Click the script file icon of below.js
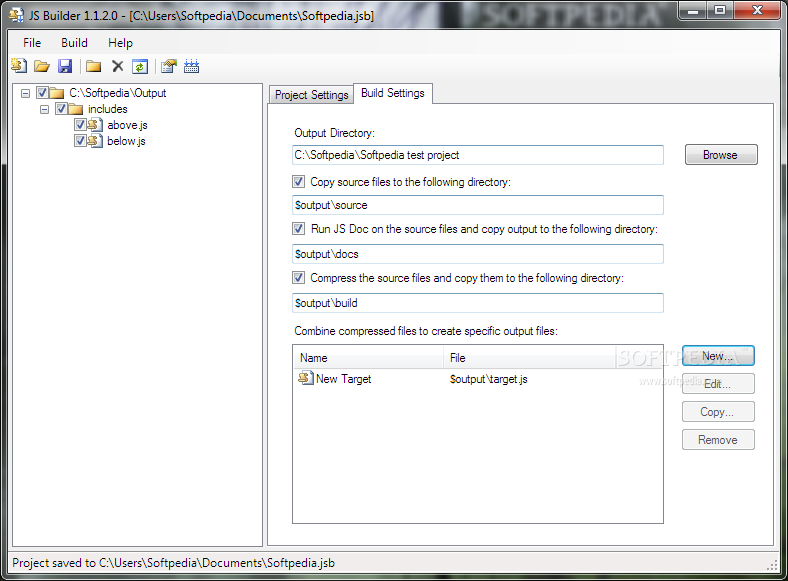 click(95, 141)
